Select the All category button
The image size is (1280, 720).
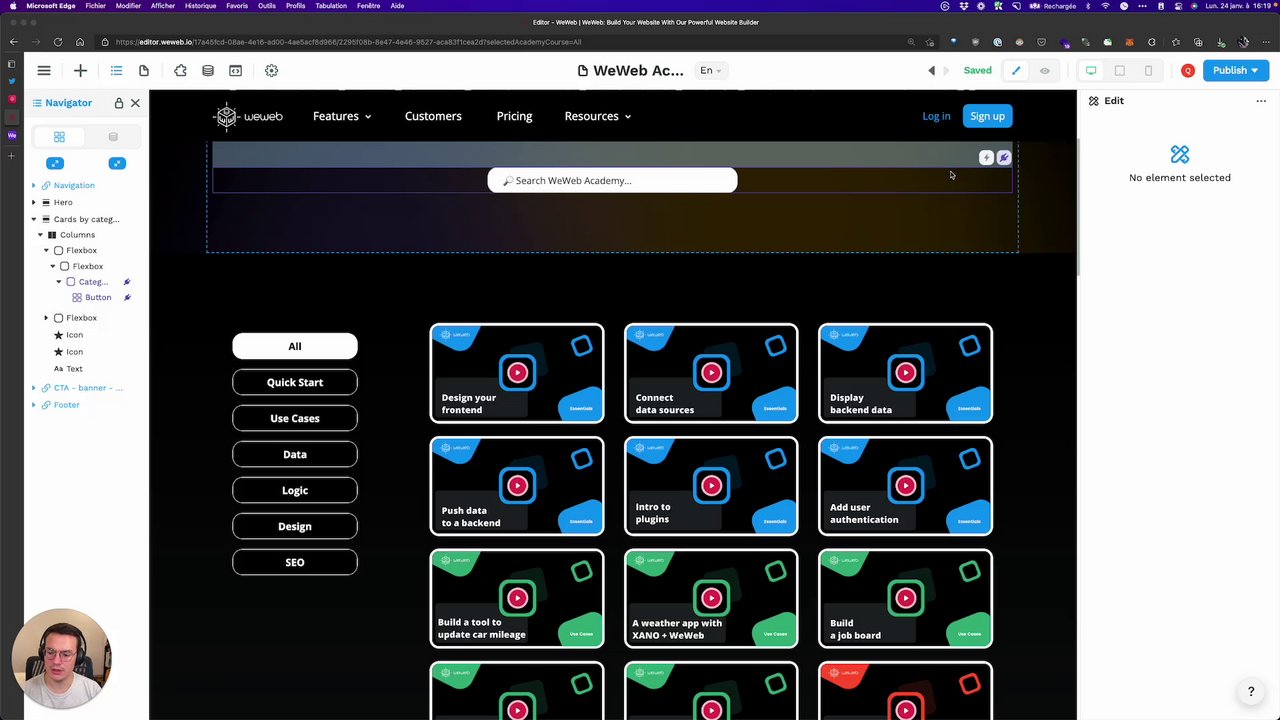coord(295,346)
